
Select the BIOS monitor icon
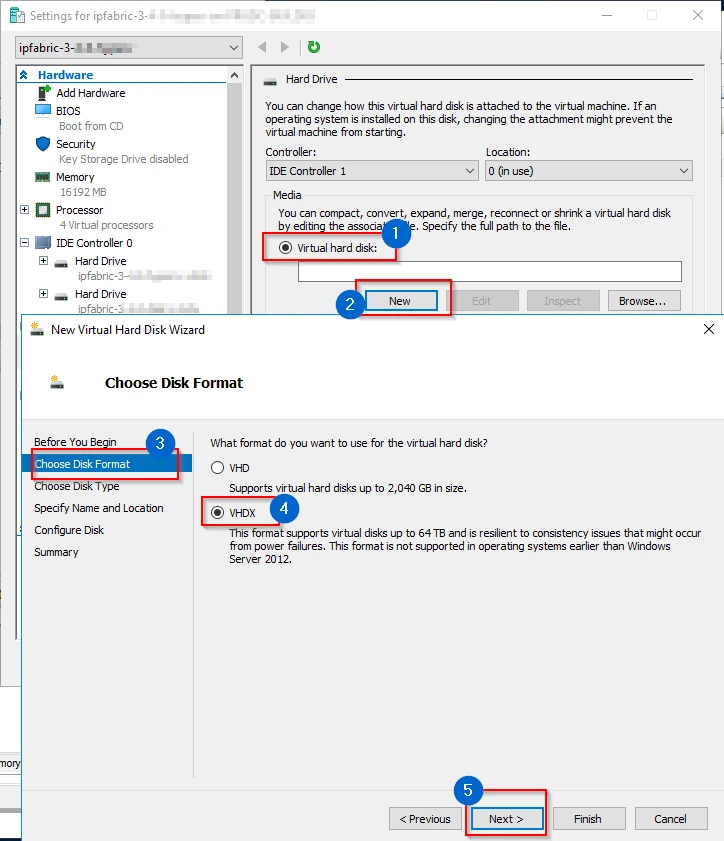click(43, 111)
